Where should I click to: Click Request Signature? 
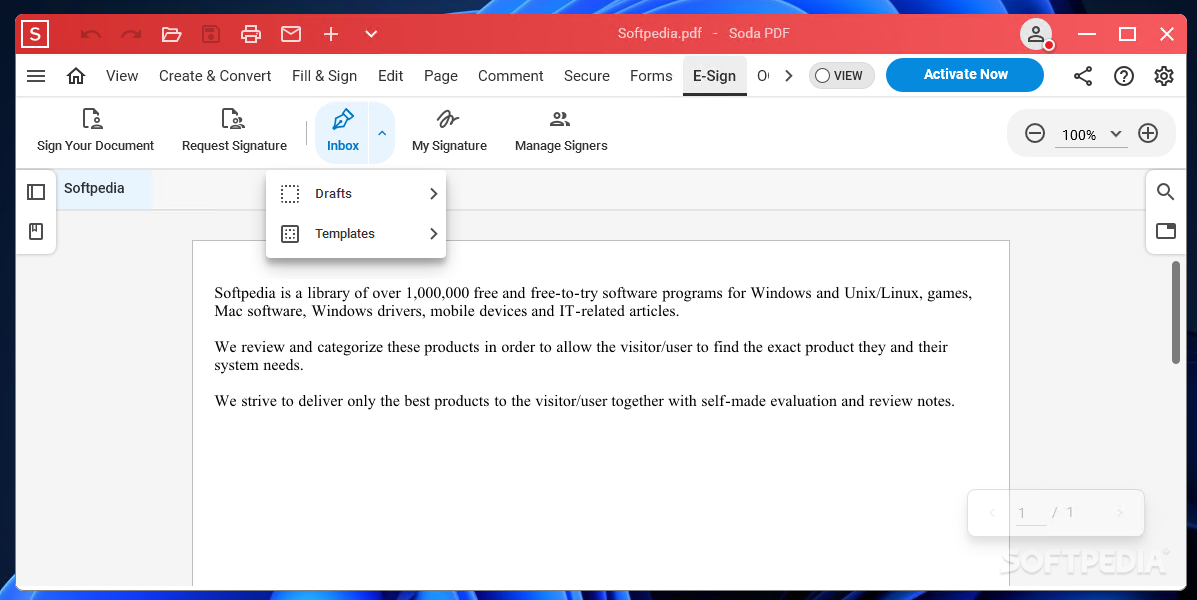[234, 131]
